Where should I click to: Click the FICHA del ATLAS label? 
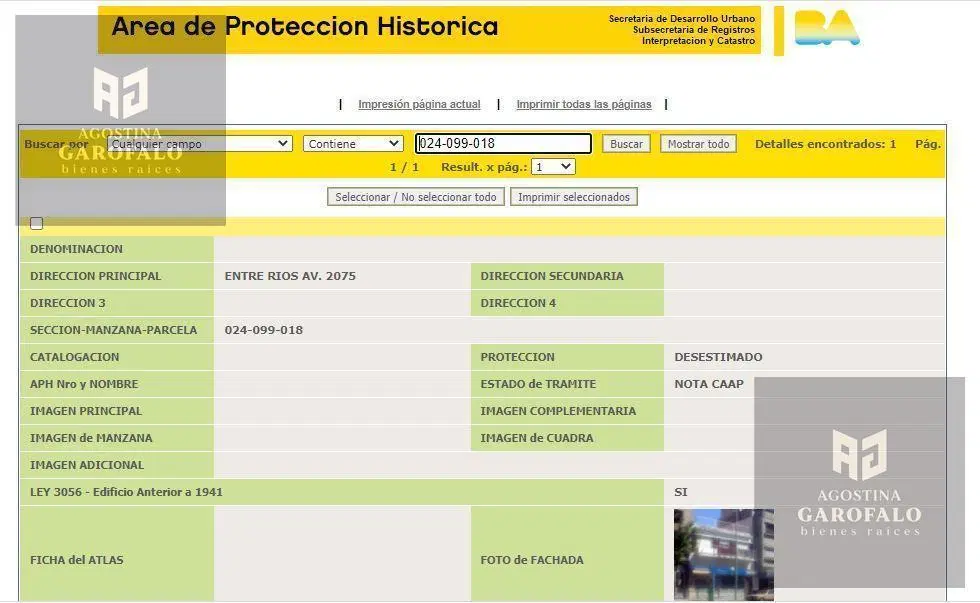[x=77, y=560]
